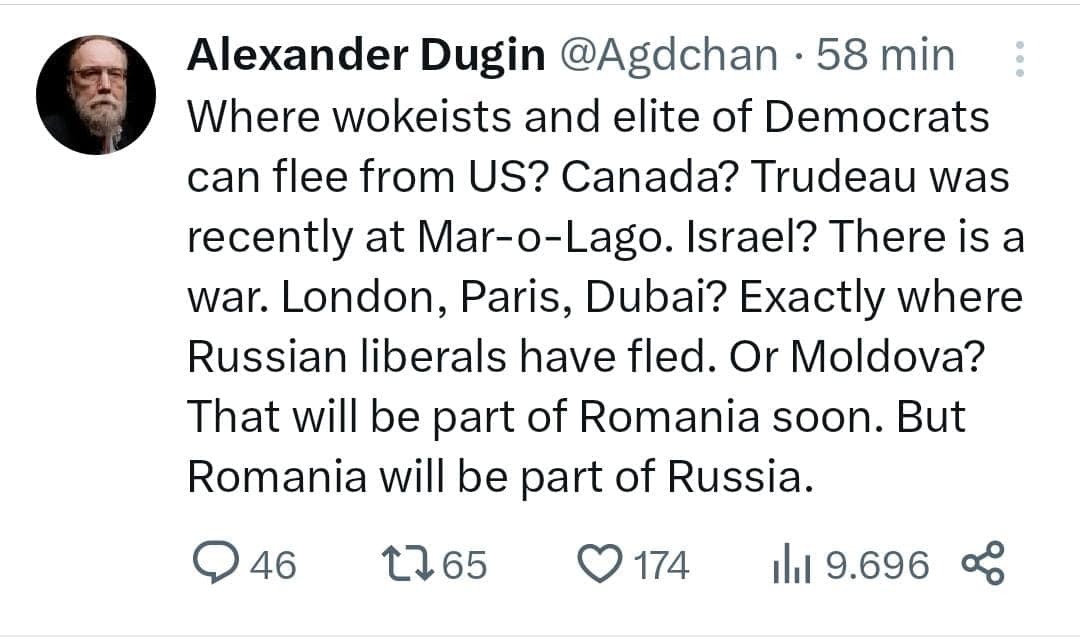Click the 58 min timestamp
This screenshot has width=1080, height=644.
pyautogui.click(x=886, y=55)
